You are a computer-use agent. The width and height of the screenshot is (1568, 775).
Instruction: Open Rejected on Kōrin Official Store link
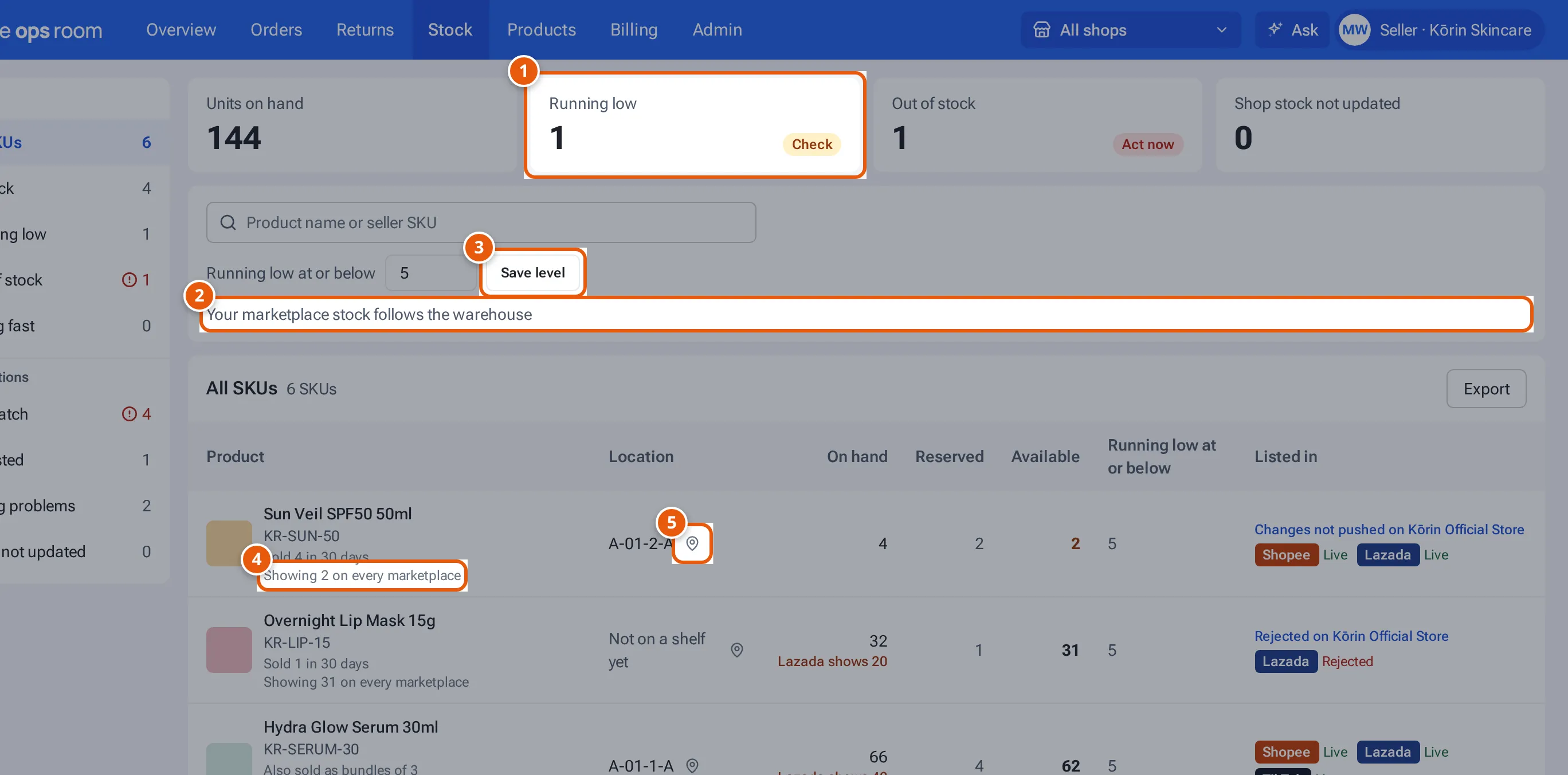pyautogui.click(x=1351, y=636)
